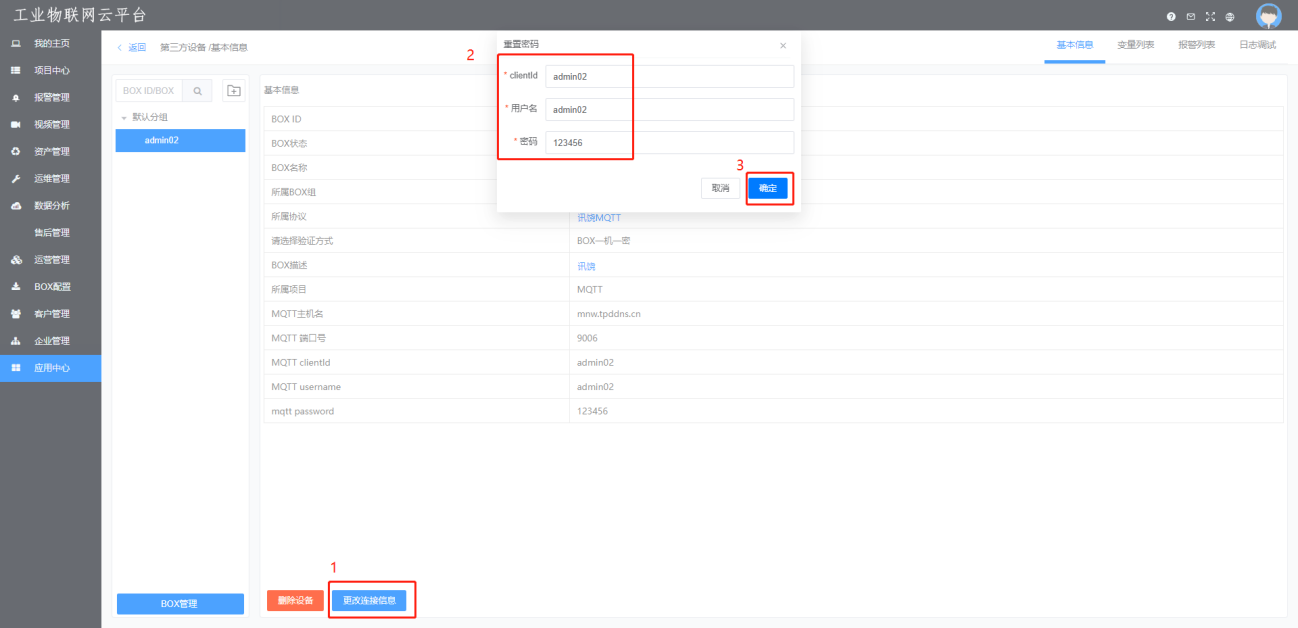The image size is (1298, 628).
Task: Open the mail messages icon
Action: 1190,17
